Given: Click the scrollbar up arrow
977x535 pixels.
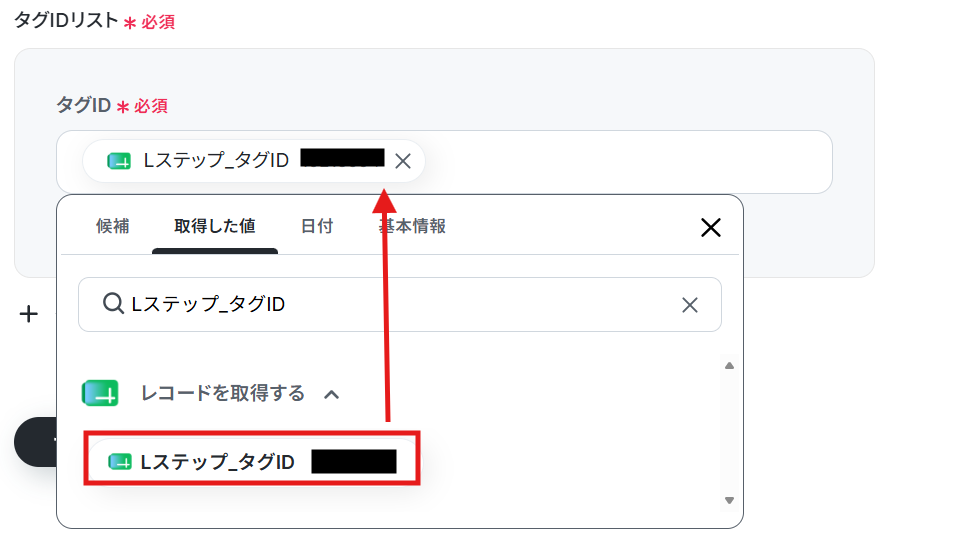Looking at the screenshot, I should tap(729, 366).
